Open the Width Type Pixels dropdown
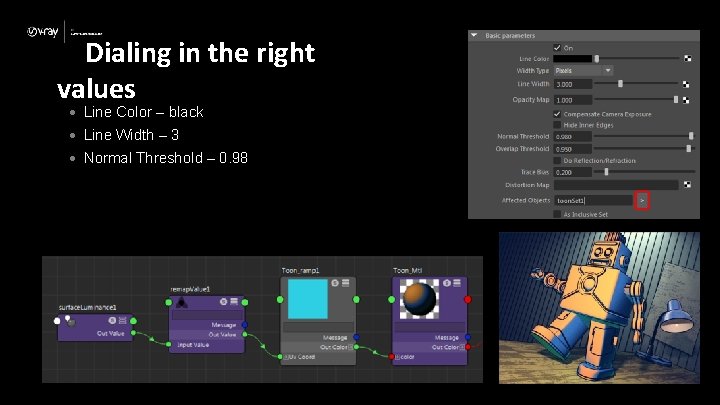 [583, 71]
